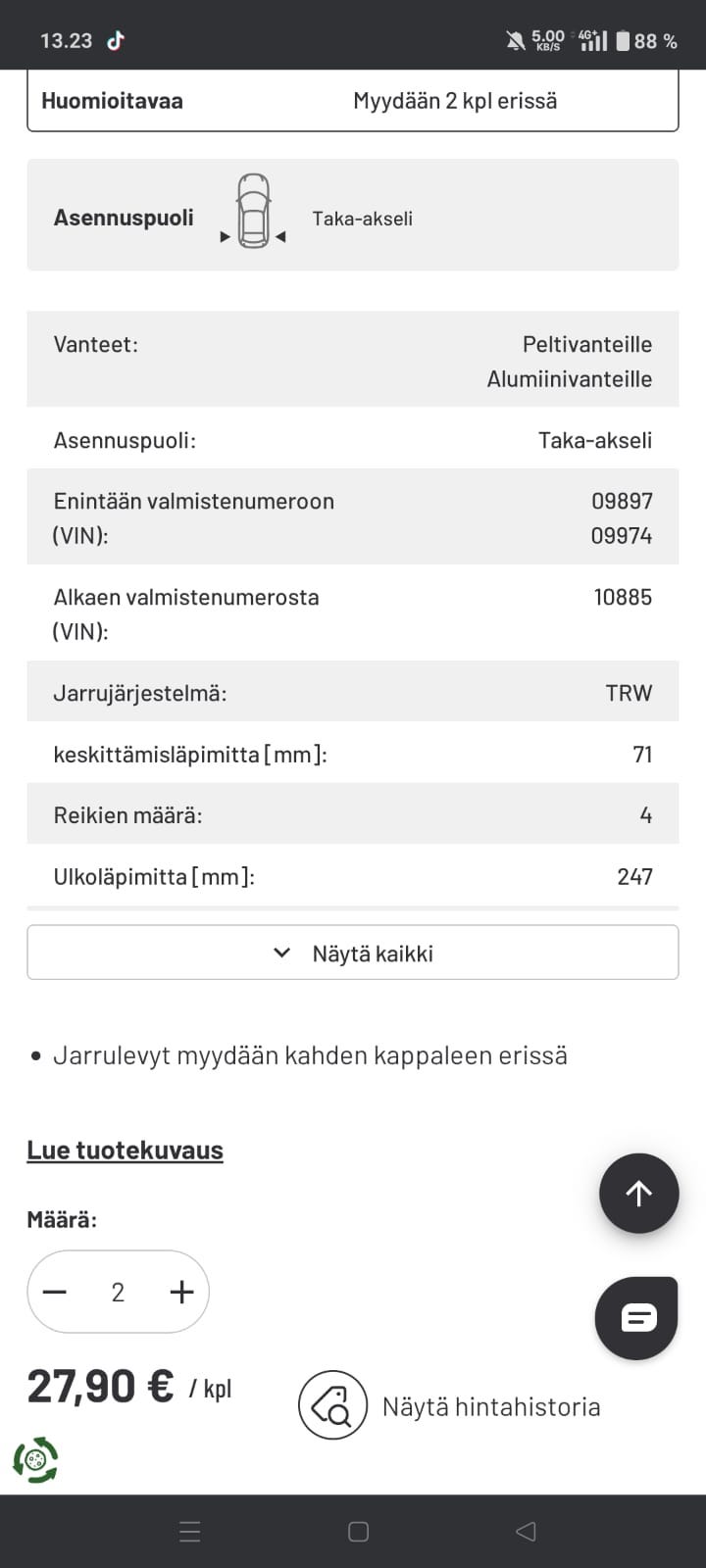Expand specifications with Näytä kaikki
This screenshot has height=1568, width=706.
(x=373, y=954)
